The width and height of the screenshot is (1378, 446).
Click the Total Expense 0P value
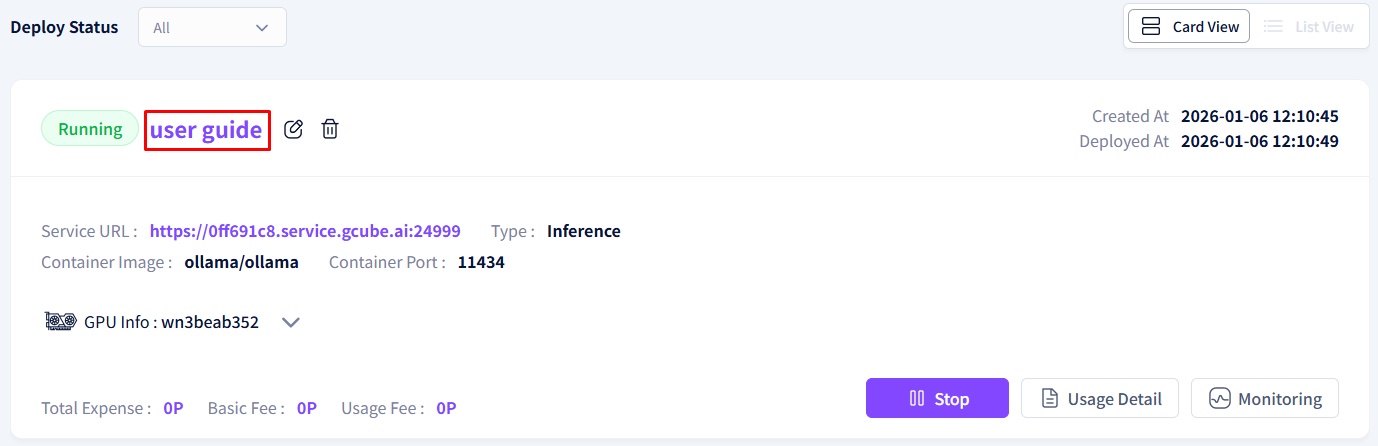coord(173,408)
